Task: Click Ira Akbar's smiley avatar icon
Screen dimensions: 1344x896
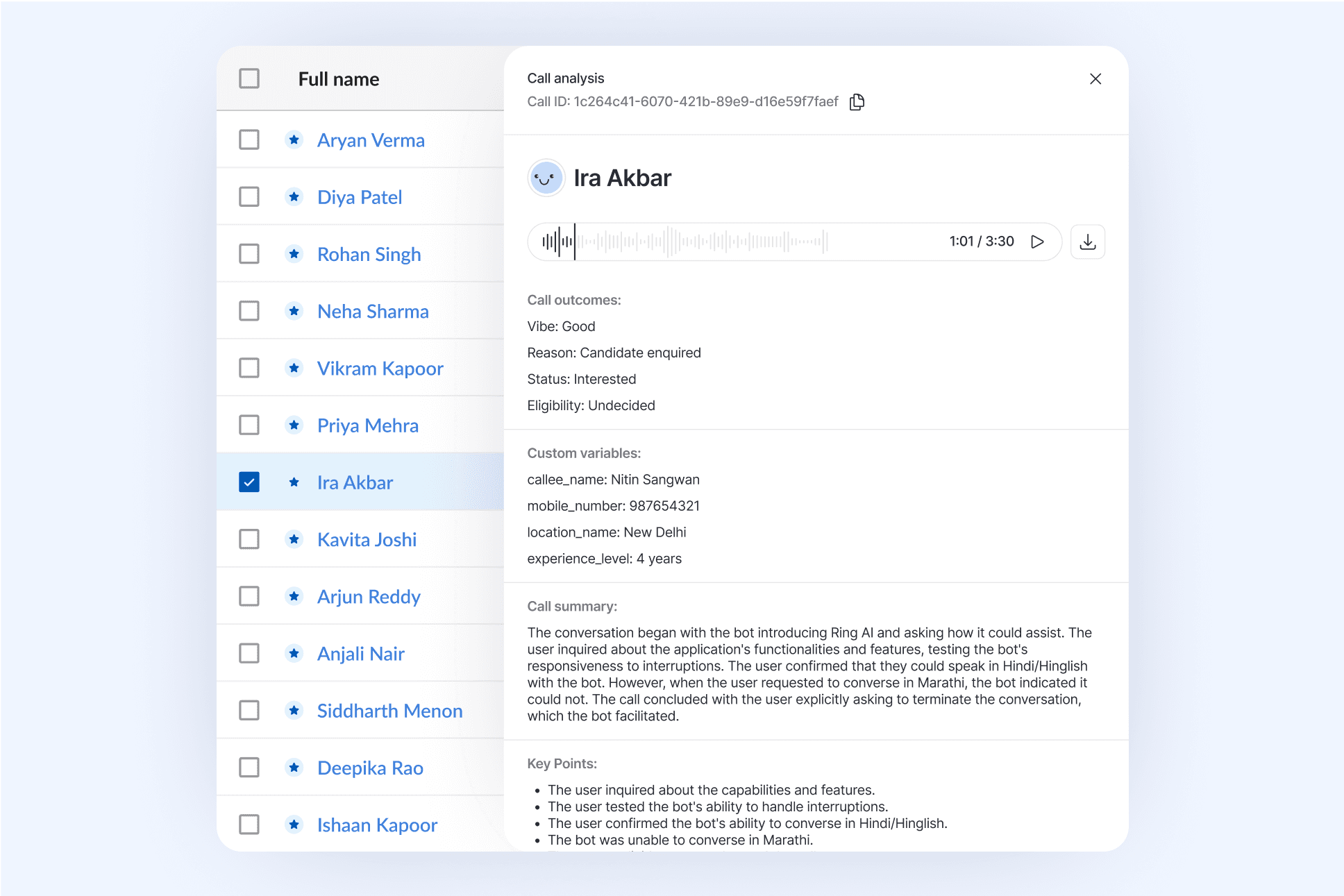Action: 546,178
